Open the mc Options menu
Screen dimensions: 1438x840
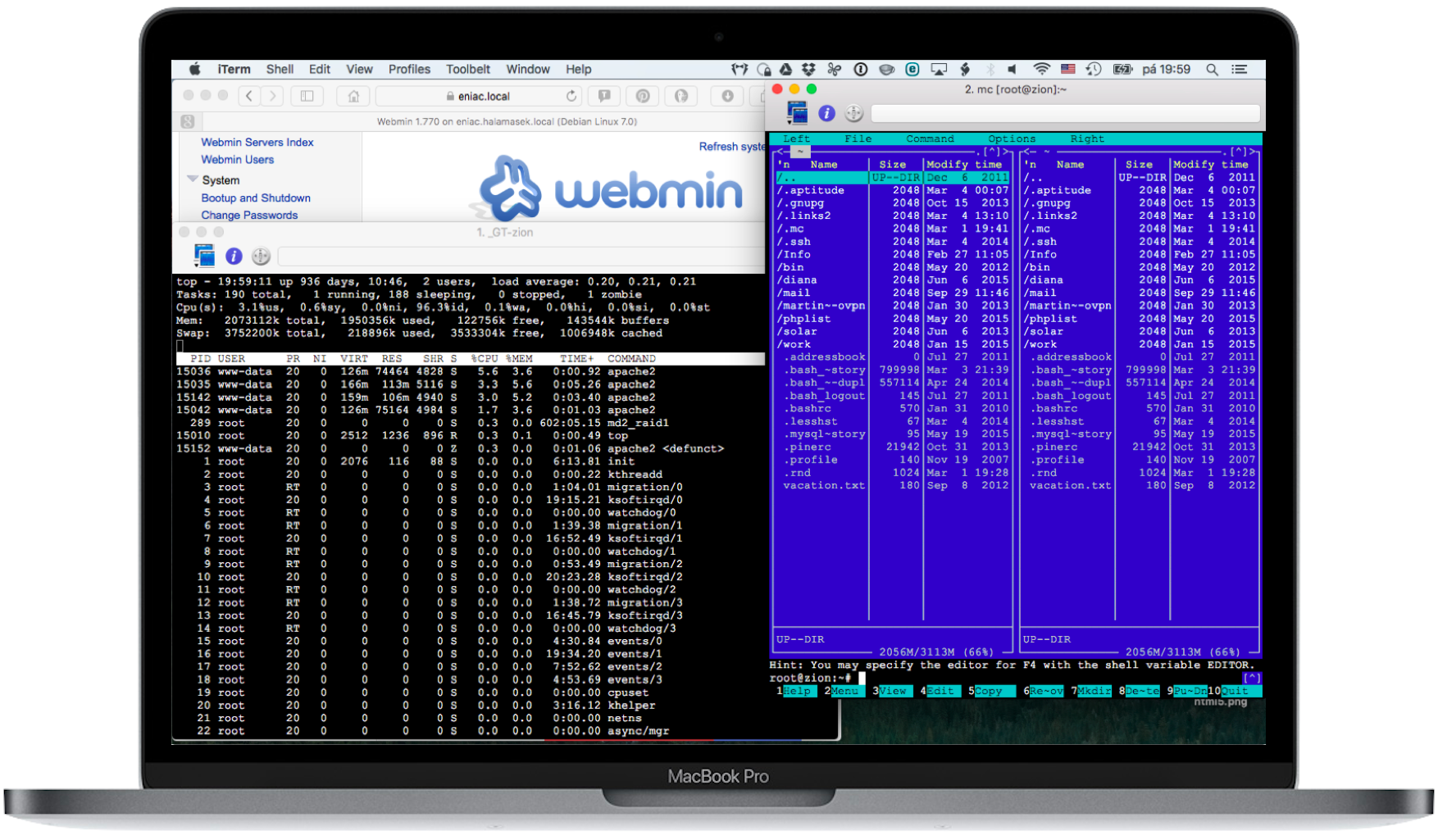1012,138
